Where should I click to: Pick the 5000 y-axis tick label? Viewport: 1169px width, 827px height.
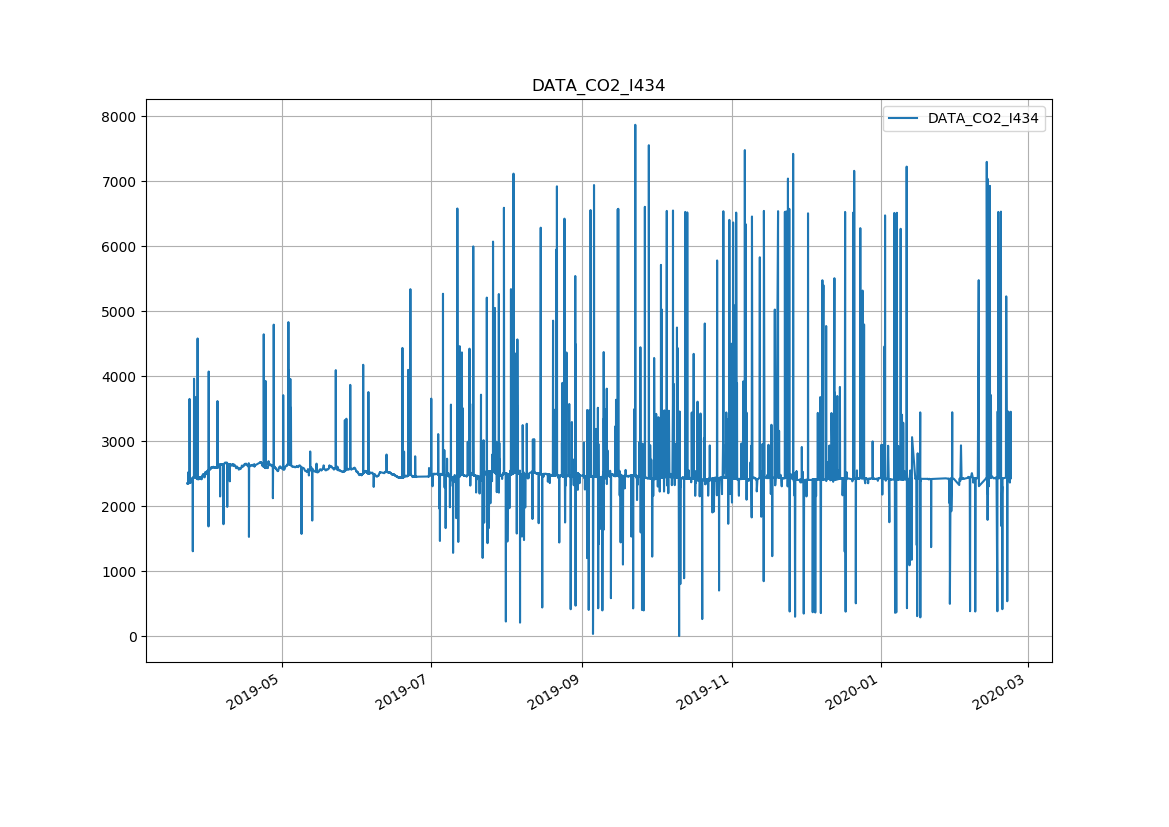pos(120,312)
